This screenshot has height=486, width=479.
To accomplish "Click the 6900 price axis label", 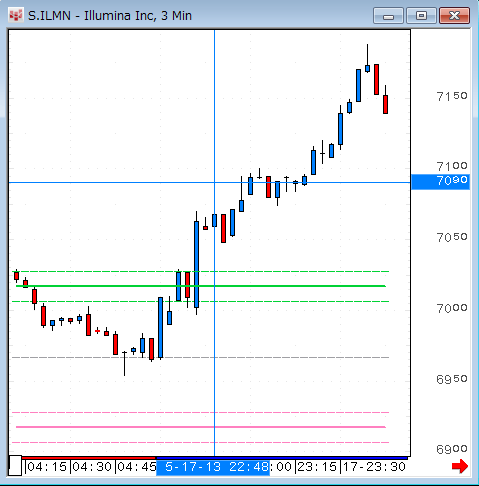I will coord(452,449).
